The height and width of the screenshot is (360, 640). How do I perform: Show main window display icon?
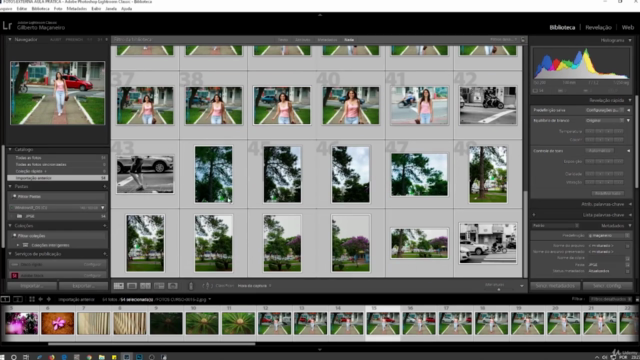[x=5, y=299]
